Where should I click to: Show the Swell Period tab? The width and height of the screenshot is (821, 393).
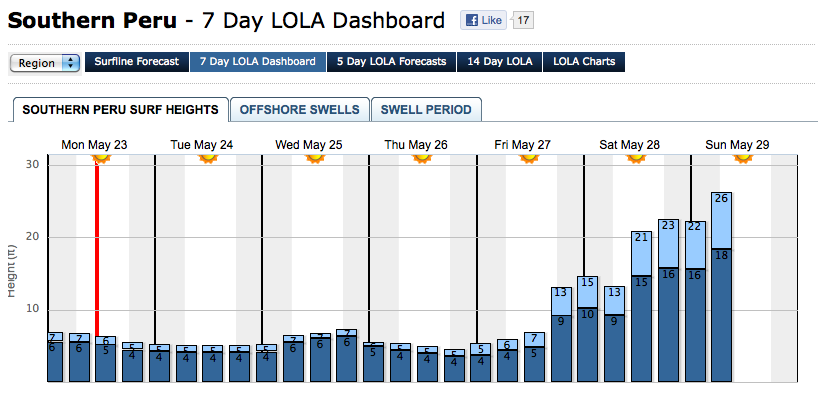pyautogui.click(x=426, y=110)
